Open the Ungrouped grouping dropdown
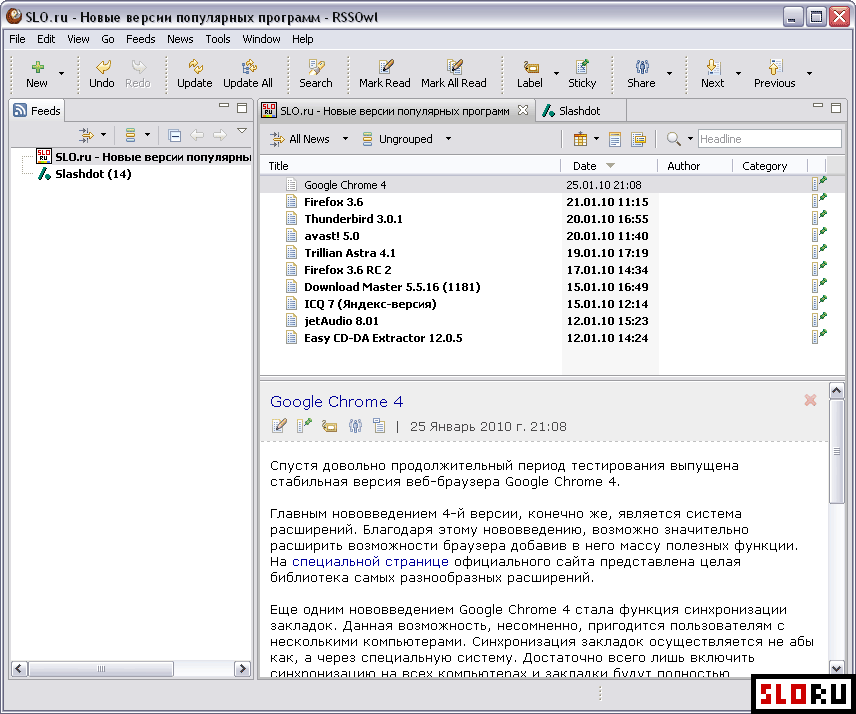The image size is (856, 714). click(448, 139)
